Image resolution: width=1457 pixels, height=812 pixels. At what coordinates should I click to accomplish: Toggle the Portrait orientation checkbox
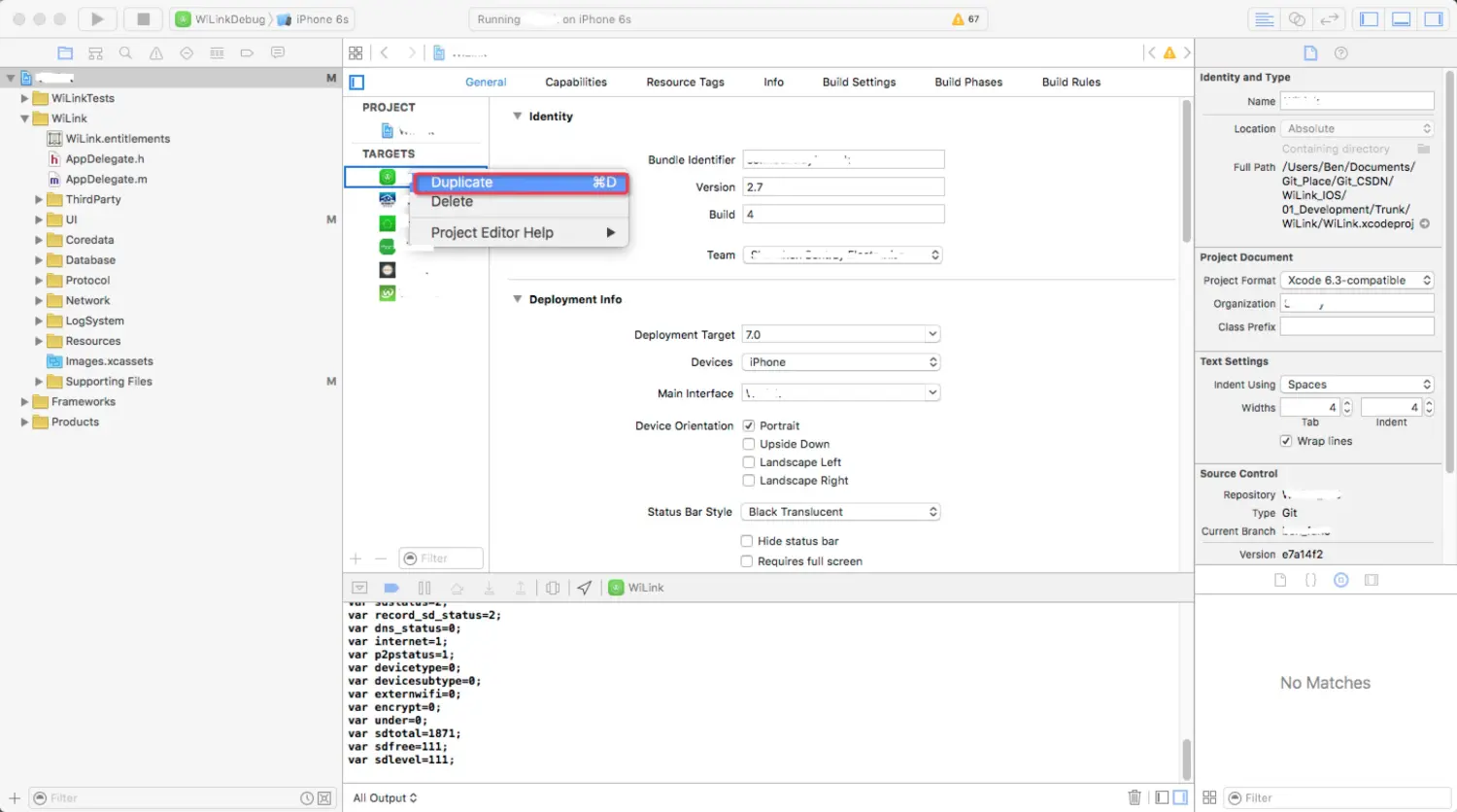[749, 425]
